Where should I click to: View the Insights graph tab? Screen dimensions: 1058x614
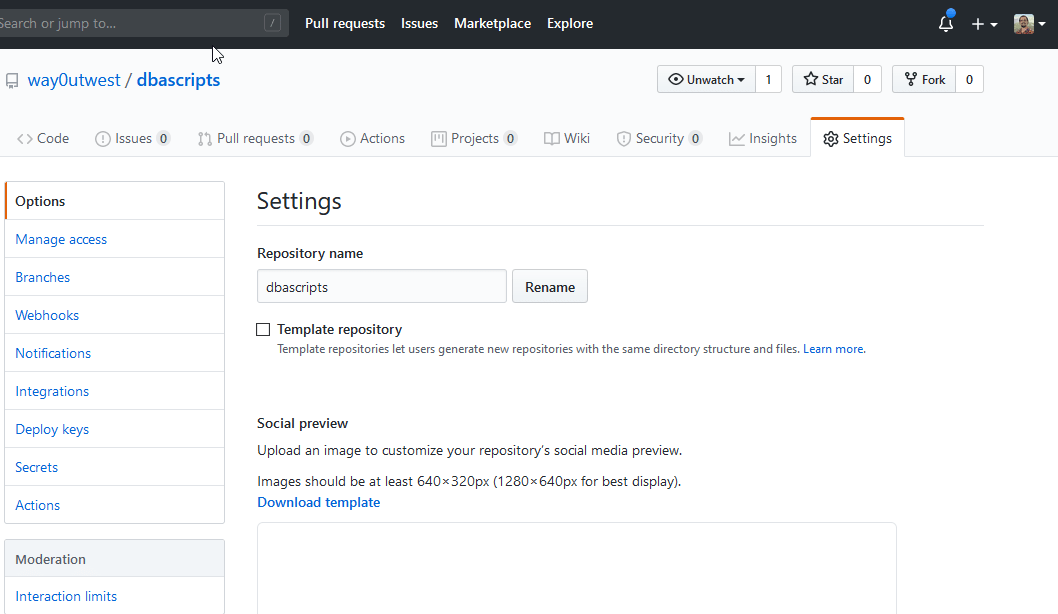(x=763, y=139)
